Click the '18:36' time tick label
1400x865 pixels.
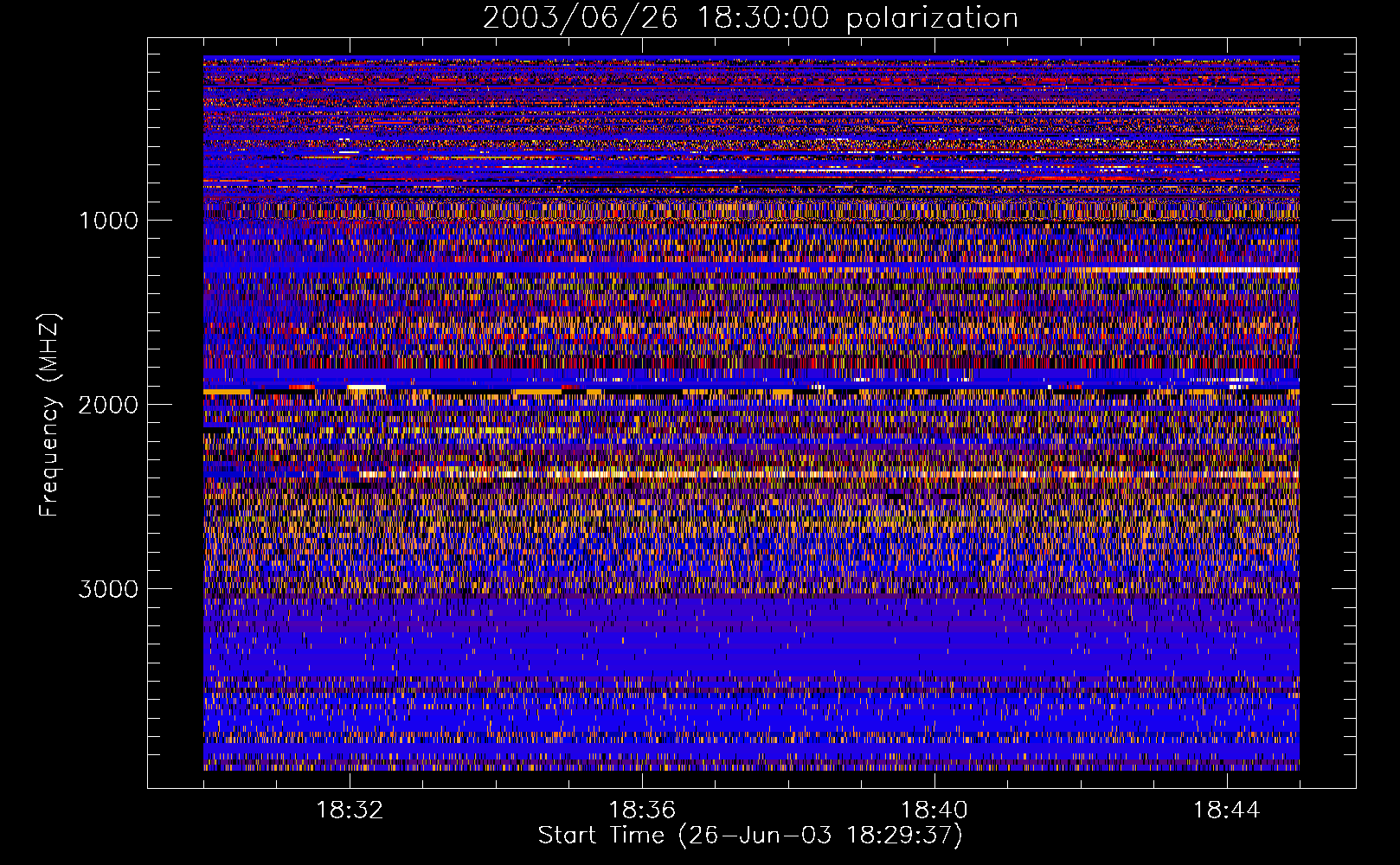tap(642, 811)
